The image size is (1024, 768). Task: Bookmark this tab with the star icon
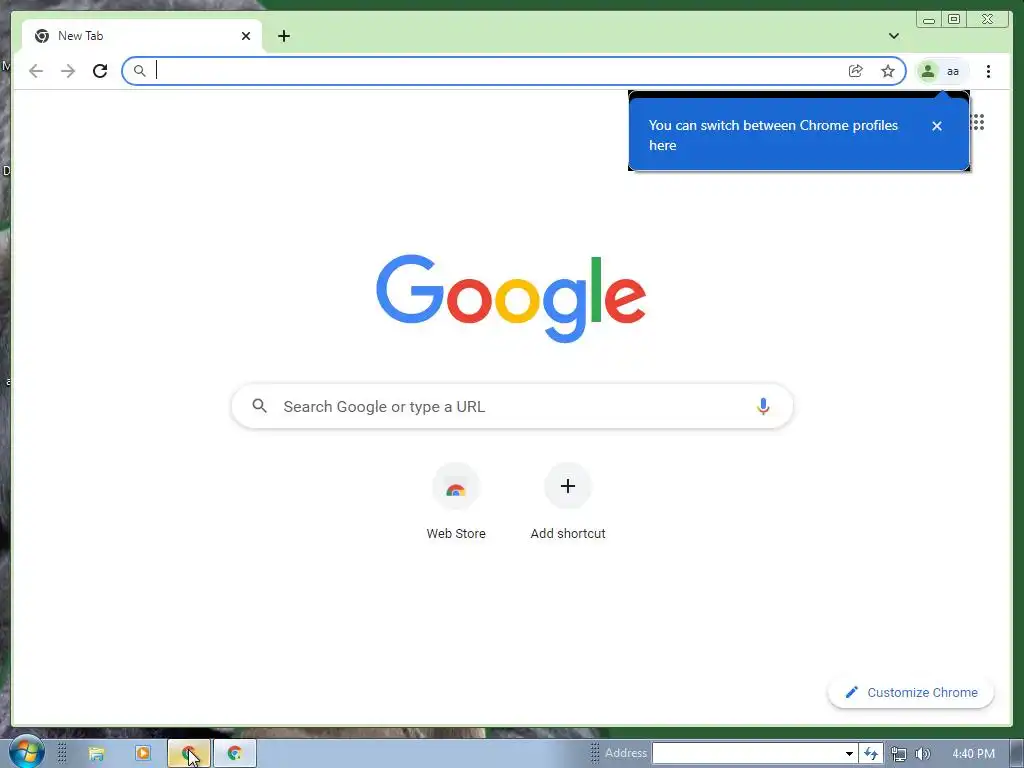coord(888,71)
